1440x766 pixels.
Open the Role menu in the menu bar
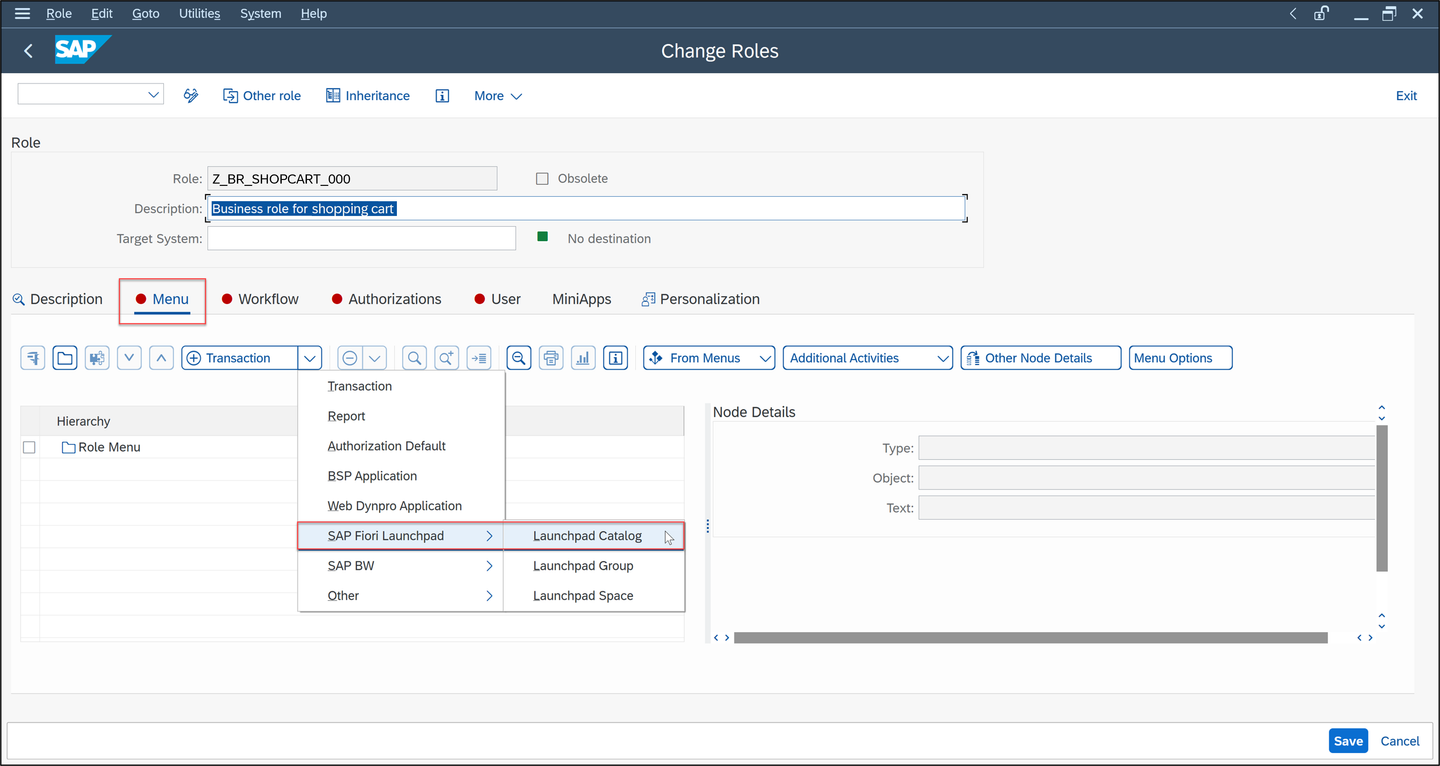(59, 14)
